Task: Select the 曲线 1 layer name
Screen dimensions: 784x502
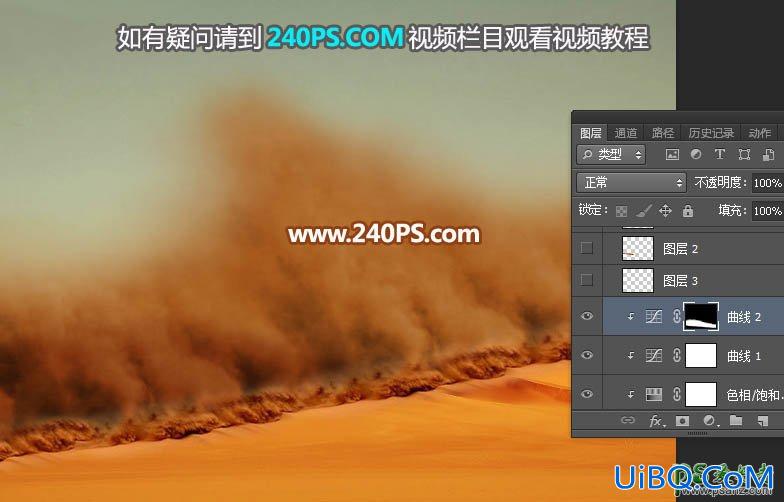Action: click(744, 356)
